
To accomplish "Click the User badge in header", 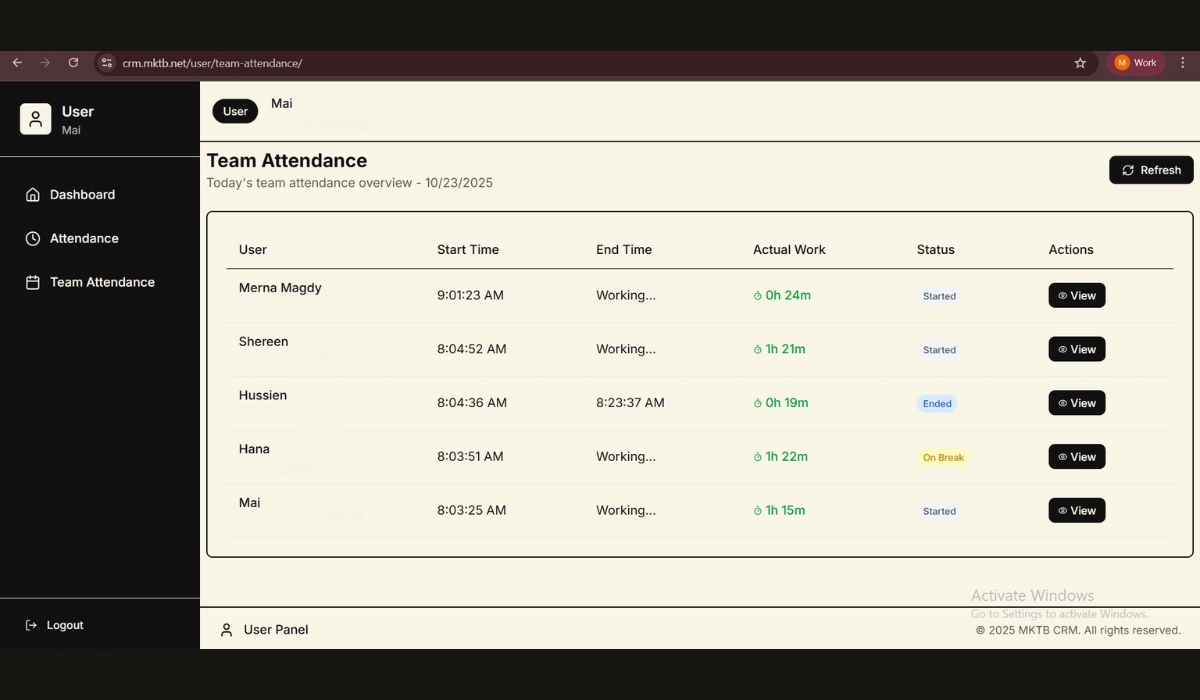I will (x=235, y=112).
